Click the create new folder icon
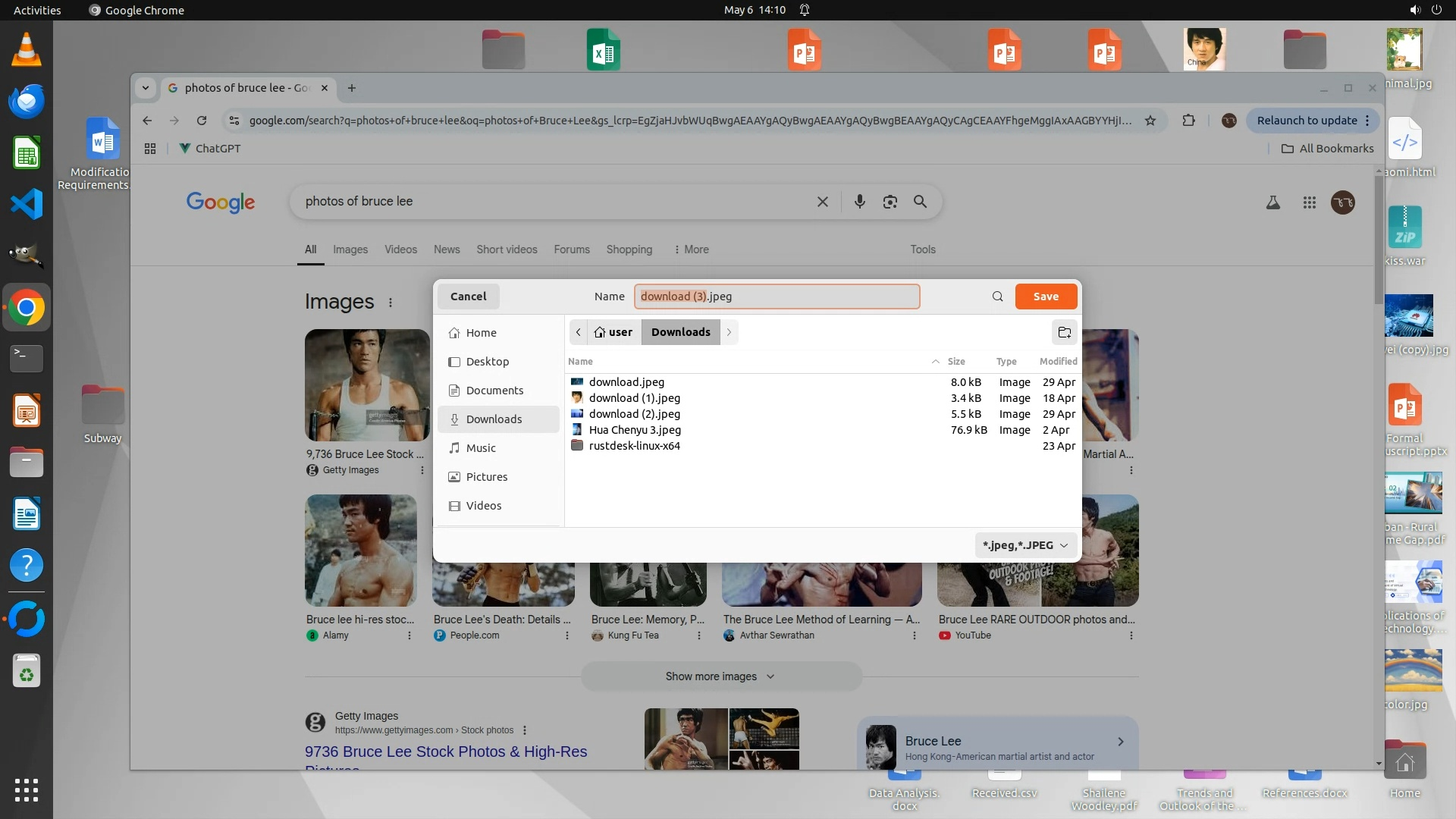Viewport: 1456px width, 819px height. [x=1064, y=332]
